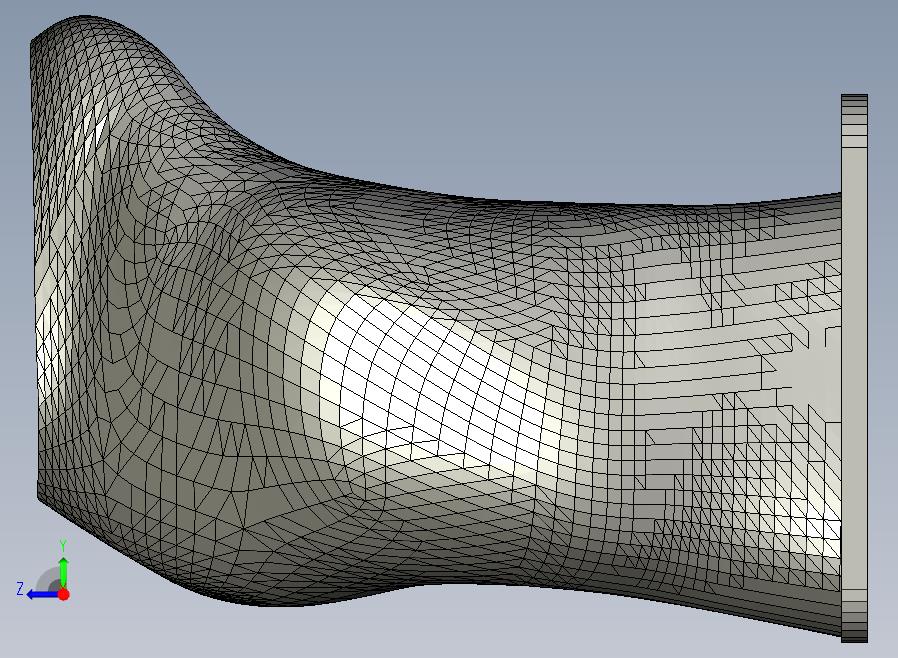
Task: Click the blue Z axis arrow on triad
Action: pos(42,594)
